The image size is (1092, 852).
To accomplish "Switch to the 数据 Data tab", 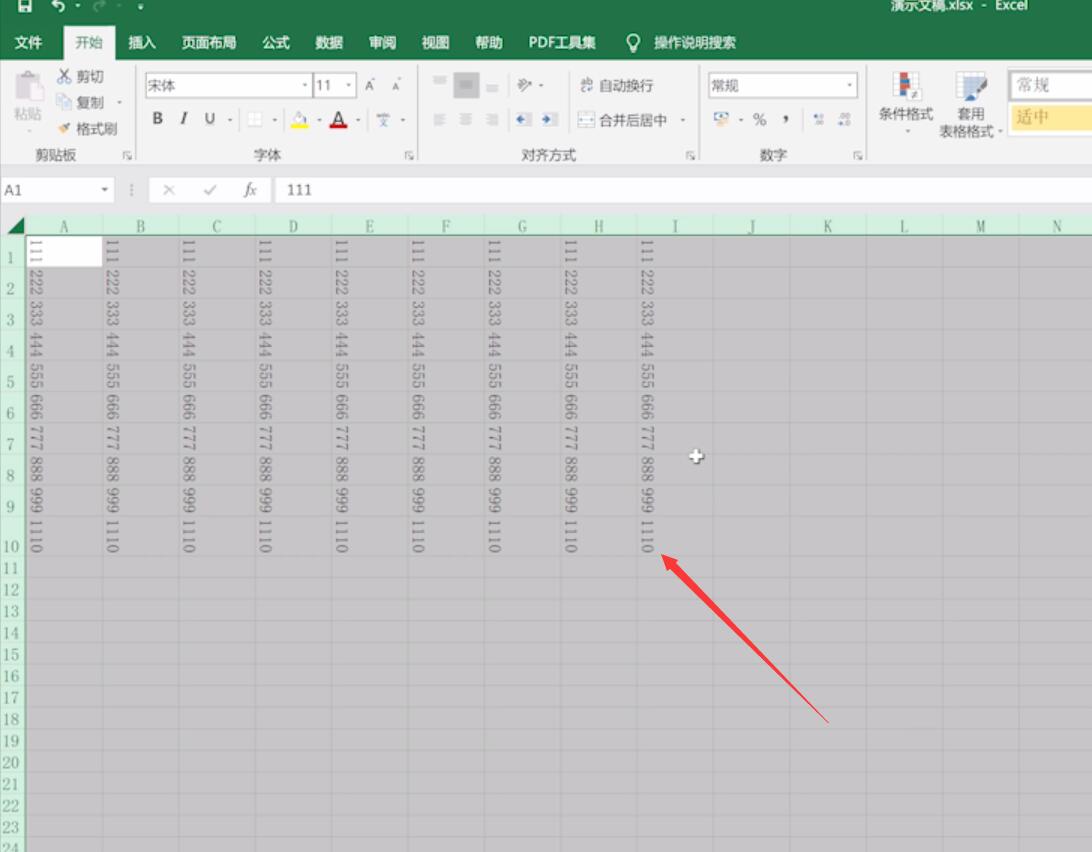I will [x=329, y=42].
